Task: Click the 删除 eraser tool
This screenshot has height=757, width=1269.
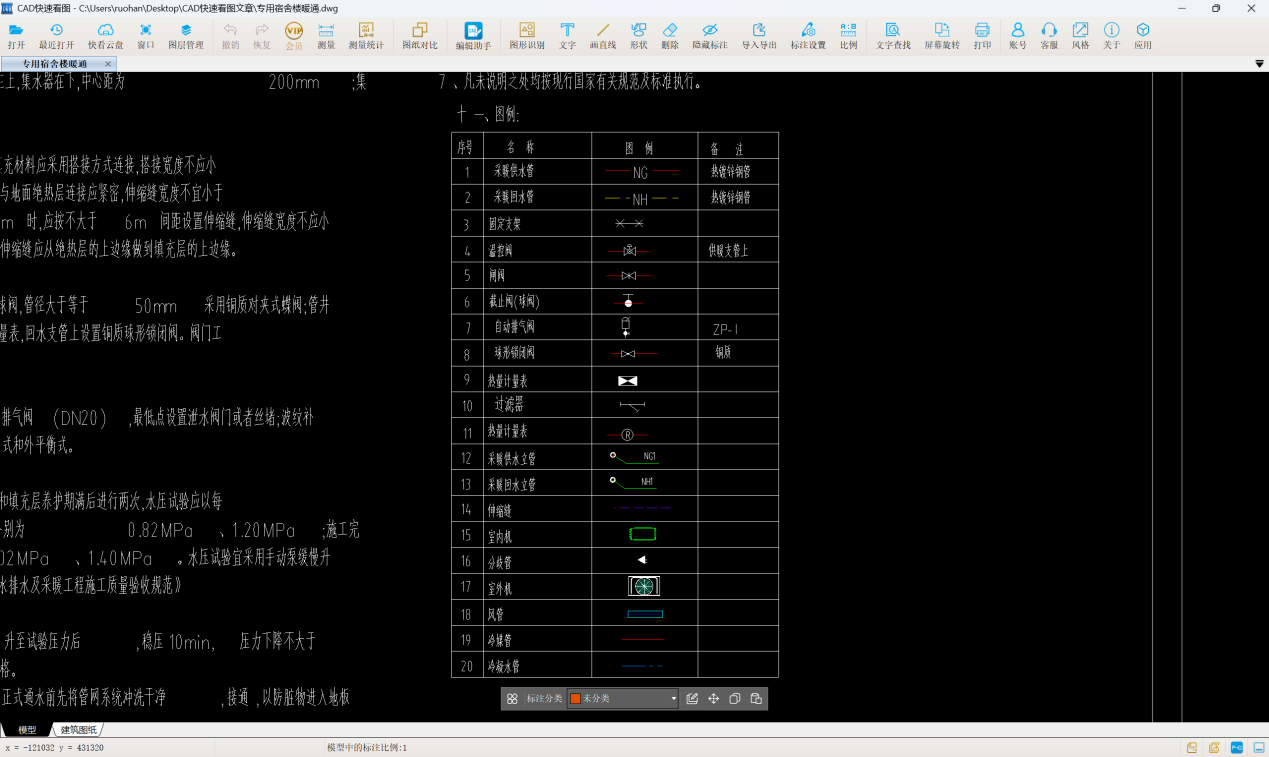Action: 670,36
